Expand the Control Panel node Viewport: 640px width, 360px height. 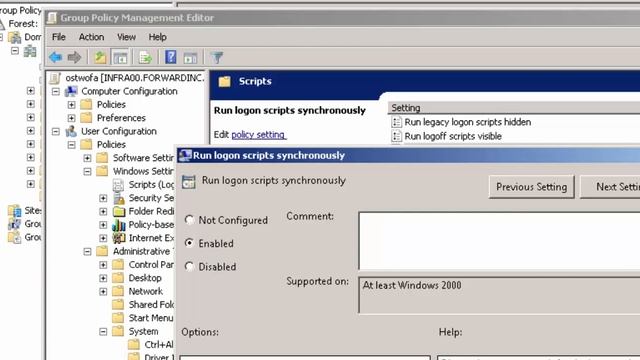[103, 265]
